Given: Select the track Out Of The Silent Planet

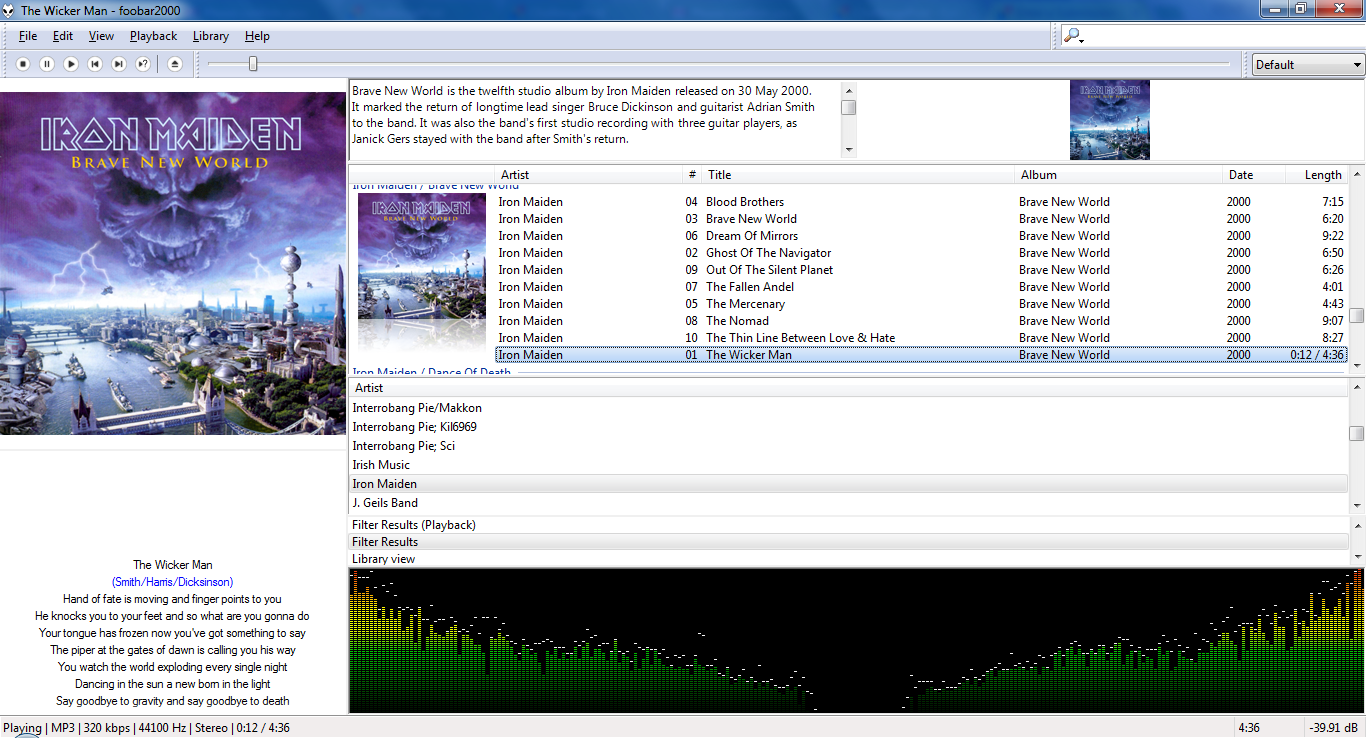Looking at the screenshot, I should coord(922,270).
